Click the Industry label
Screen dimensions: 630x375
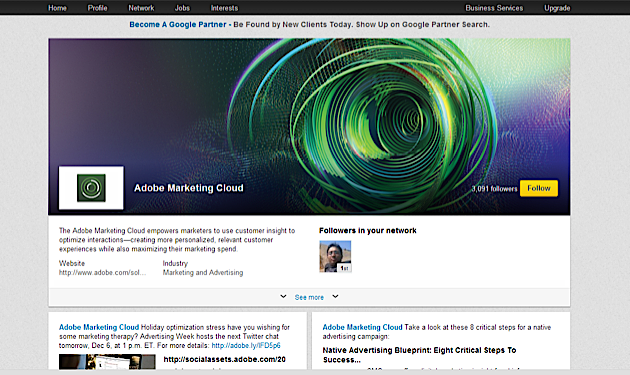point(175,263)
